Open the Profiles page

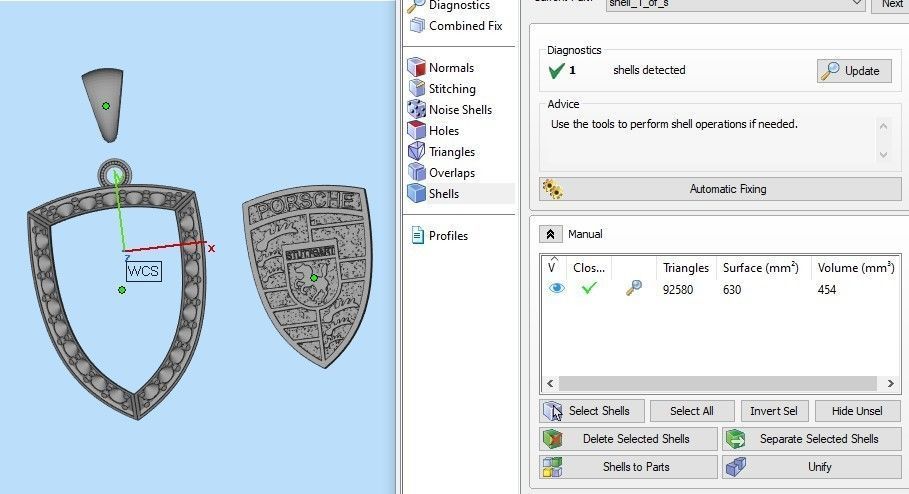(x=439, y=235)
